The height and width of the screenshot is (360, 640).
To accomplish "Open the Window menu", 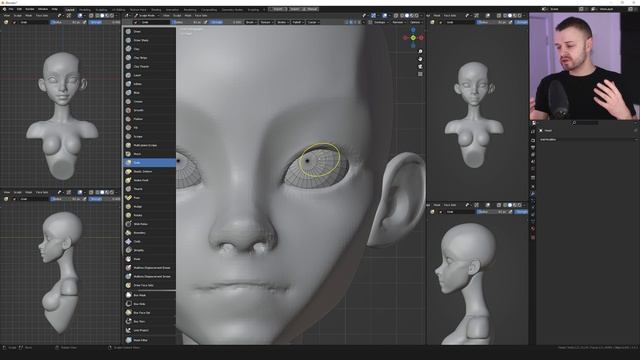I will (43, 9).
